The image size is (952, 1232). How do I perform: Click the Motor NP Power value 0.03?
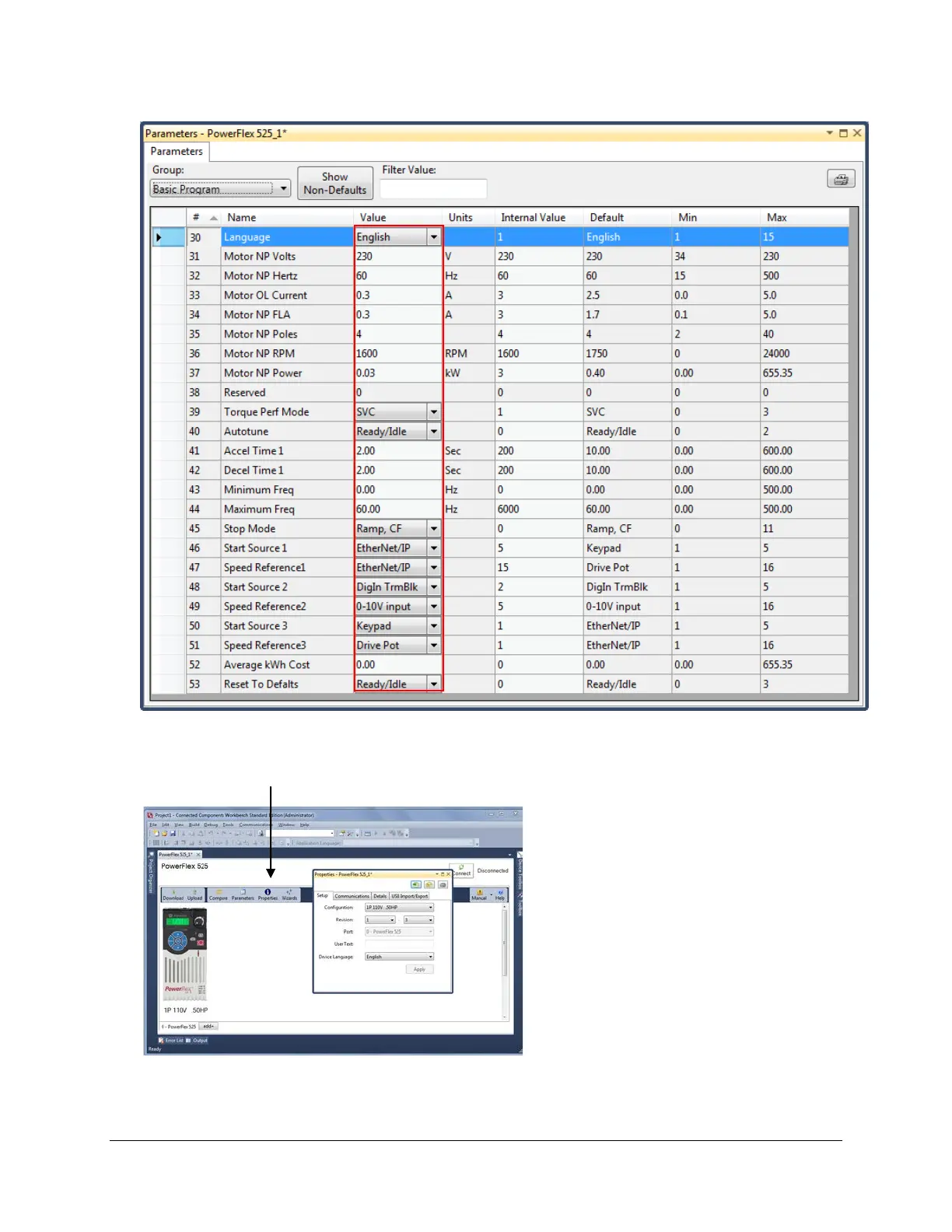click(398, 373)
